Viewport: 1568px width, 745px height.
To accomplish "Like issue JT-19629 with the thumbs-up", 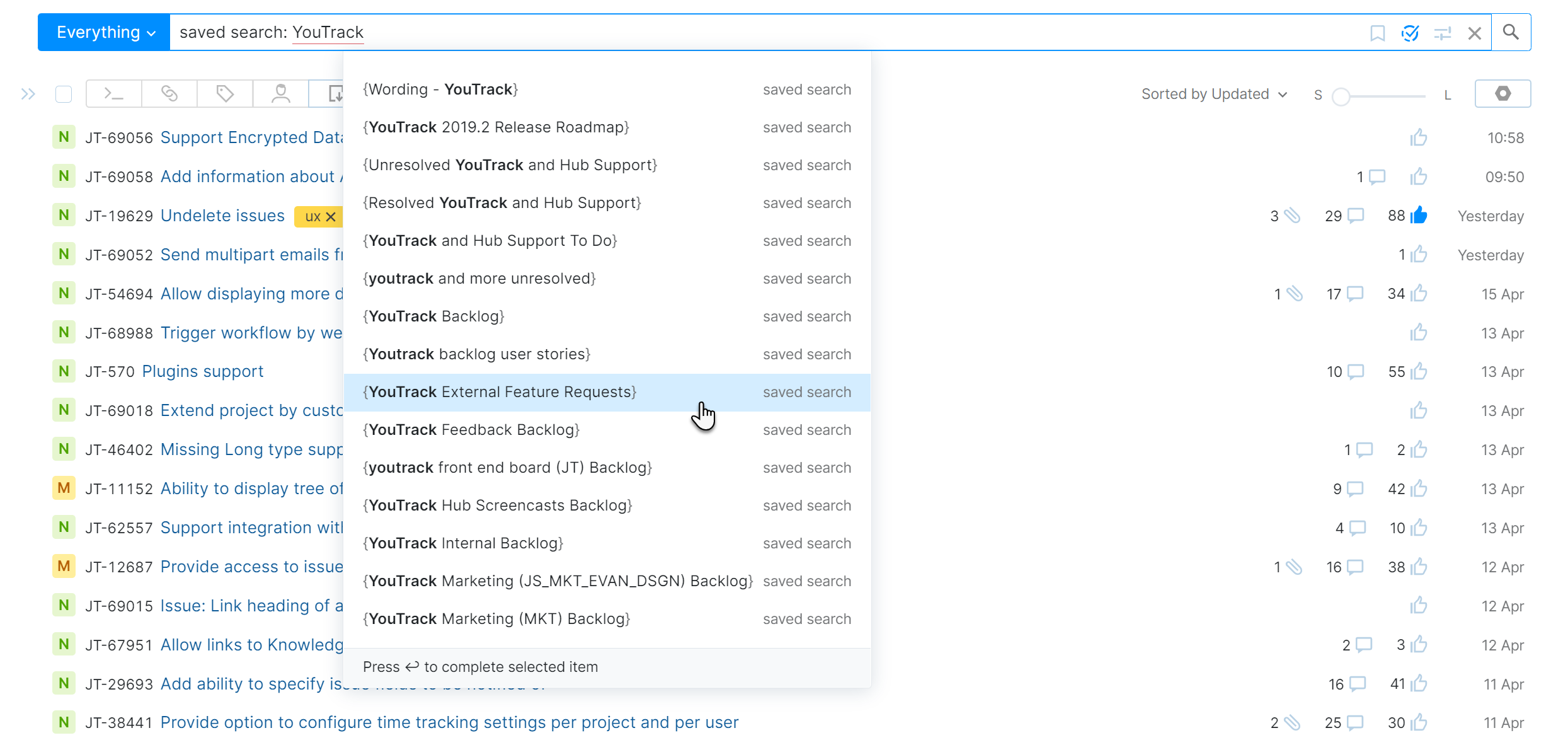I will [1419, 215].
